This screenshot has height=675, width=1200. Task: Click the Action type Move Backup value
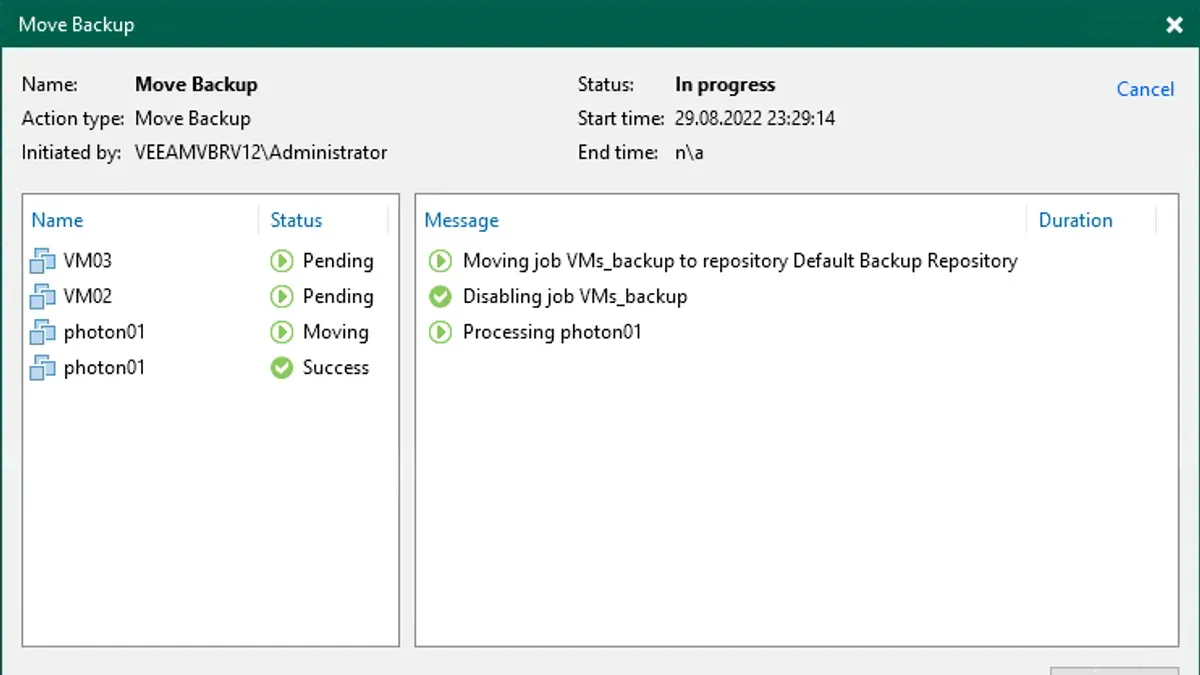193,118
